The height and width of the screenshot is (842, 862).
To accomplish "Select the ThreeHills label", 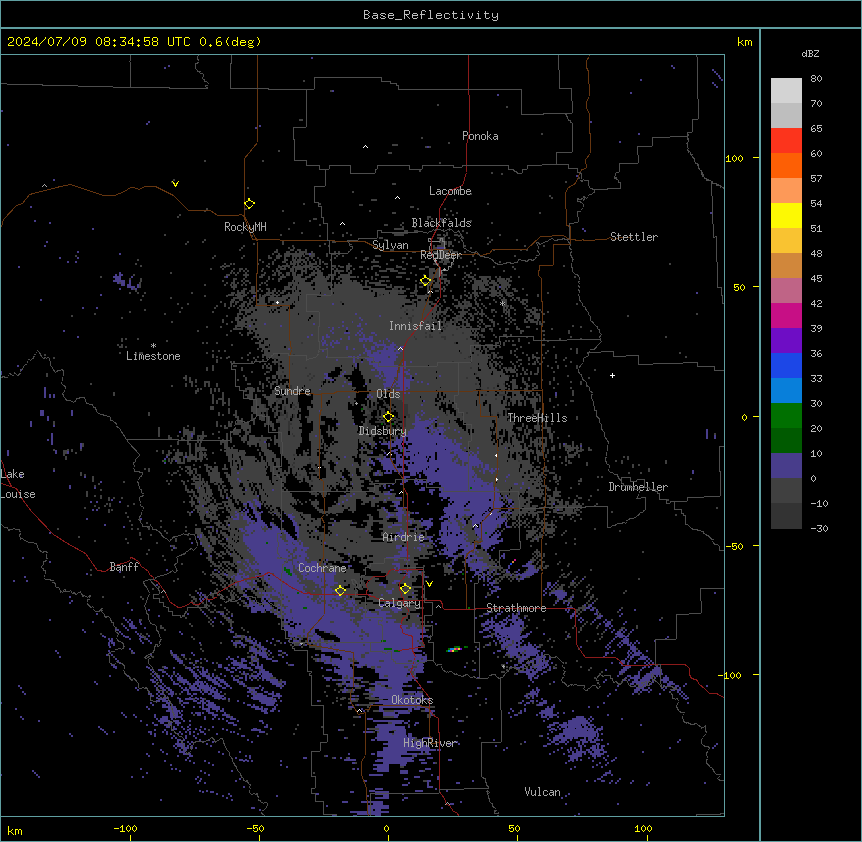I will point(537,418).
